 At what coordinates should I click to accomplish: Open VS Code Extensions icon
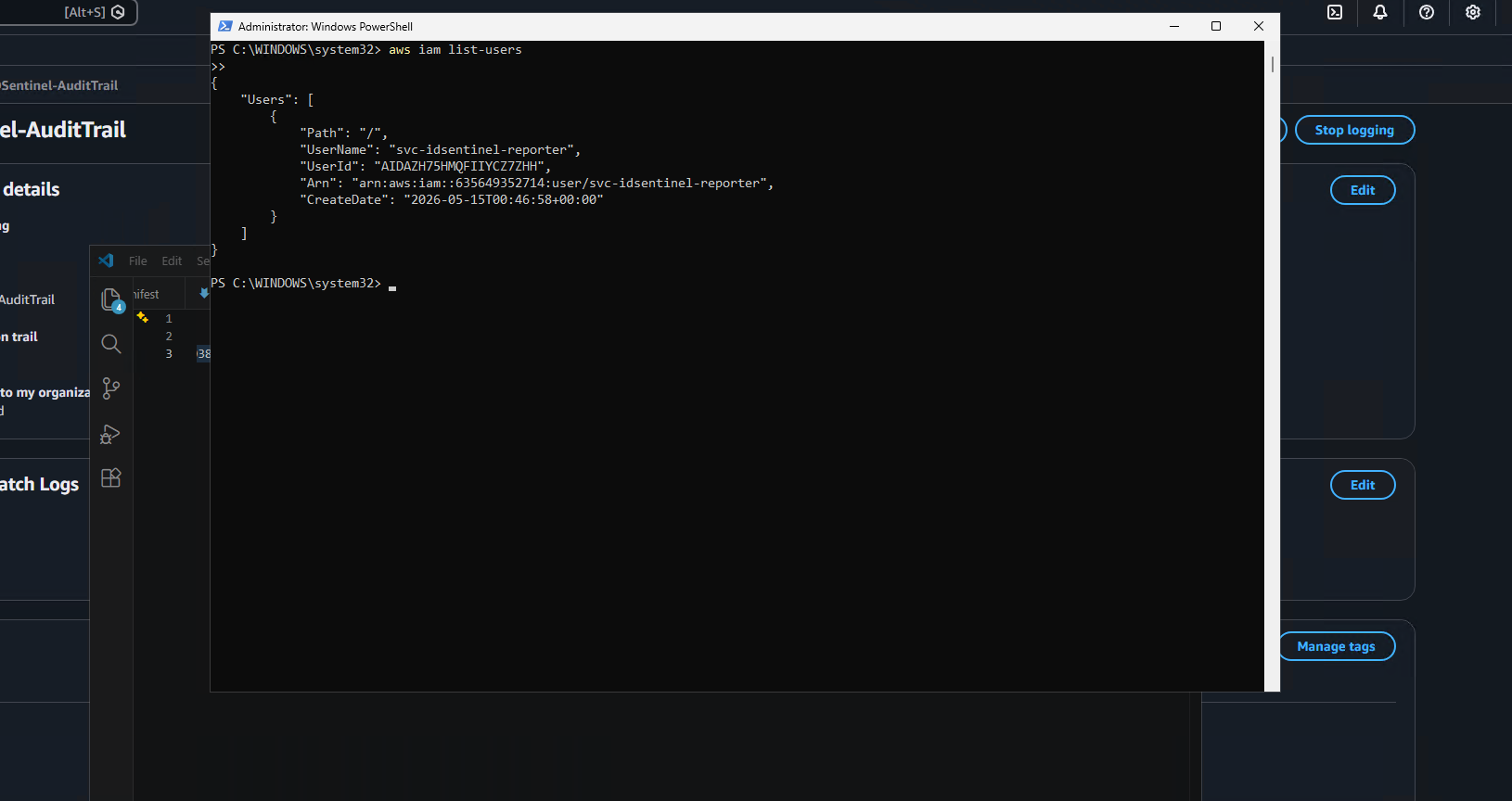[111, 477]
